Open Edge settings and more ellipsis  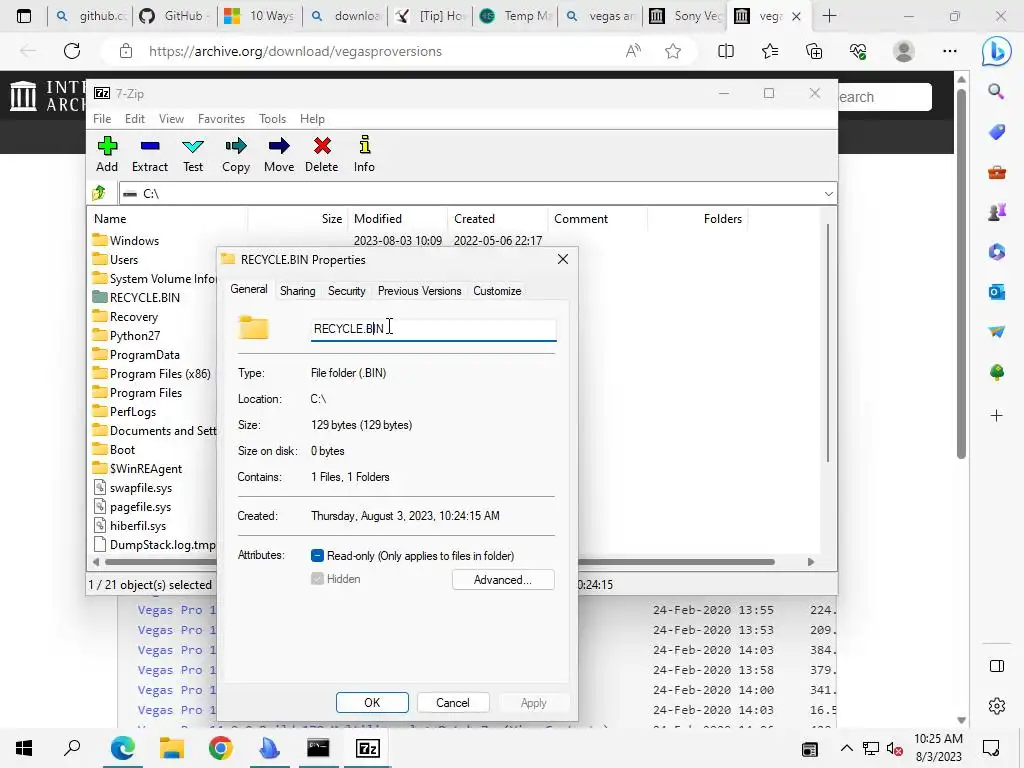pyautogui.click(x=950, y=51)
